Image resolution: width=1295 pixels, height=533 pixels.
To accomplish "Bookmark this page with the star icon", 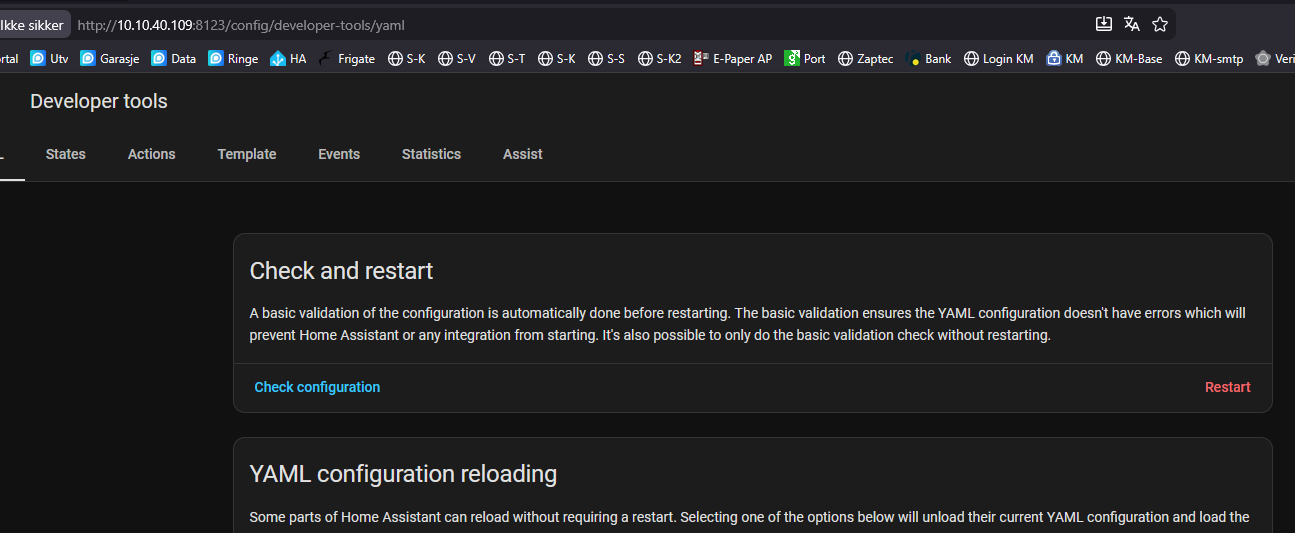I will coord(1160,24).
